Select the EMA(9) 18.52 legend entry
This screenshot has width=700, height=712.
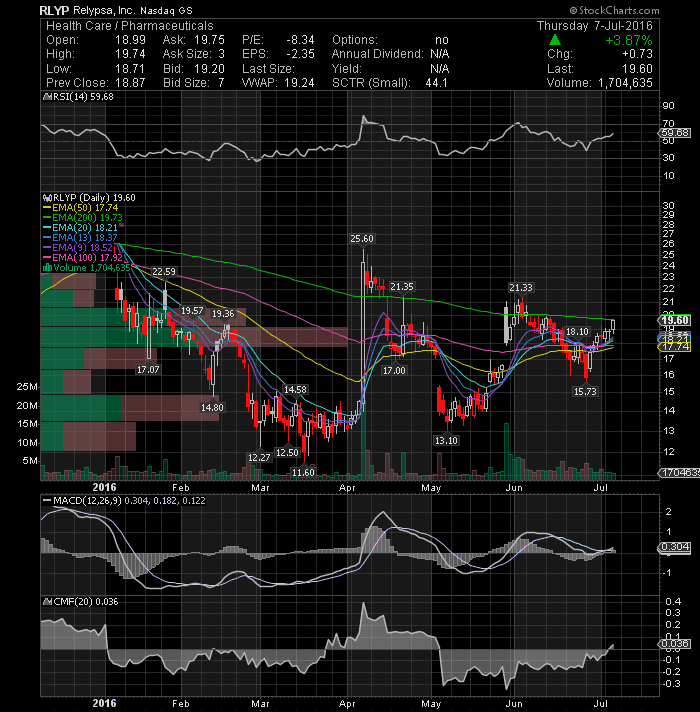click(79, 247)
